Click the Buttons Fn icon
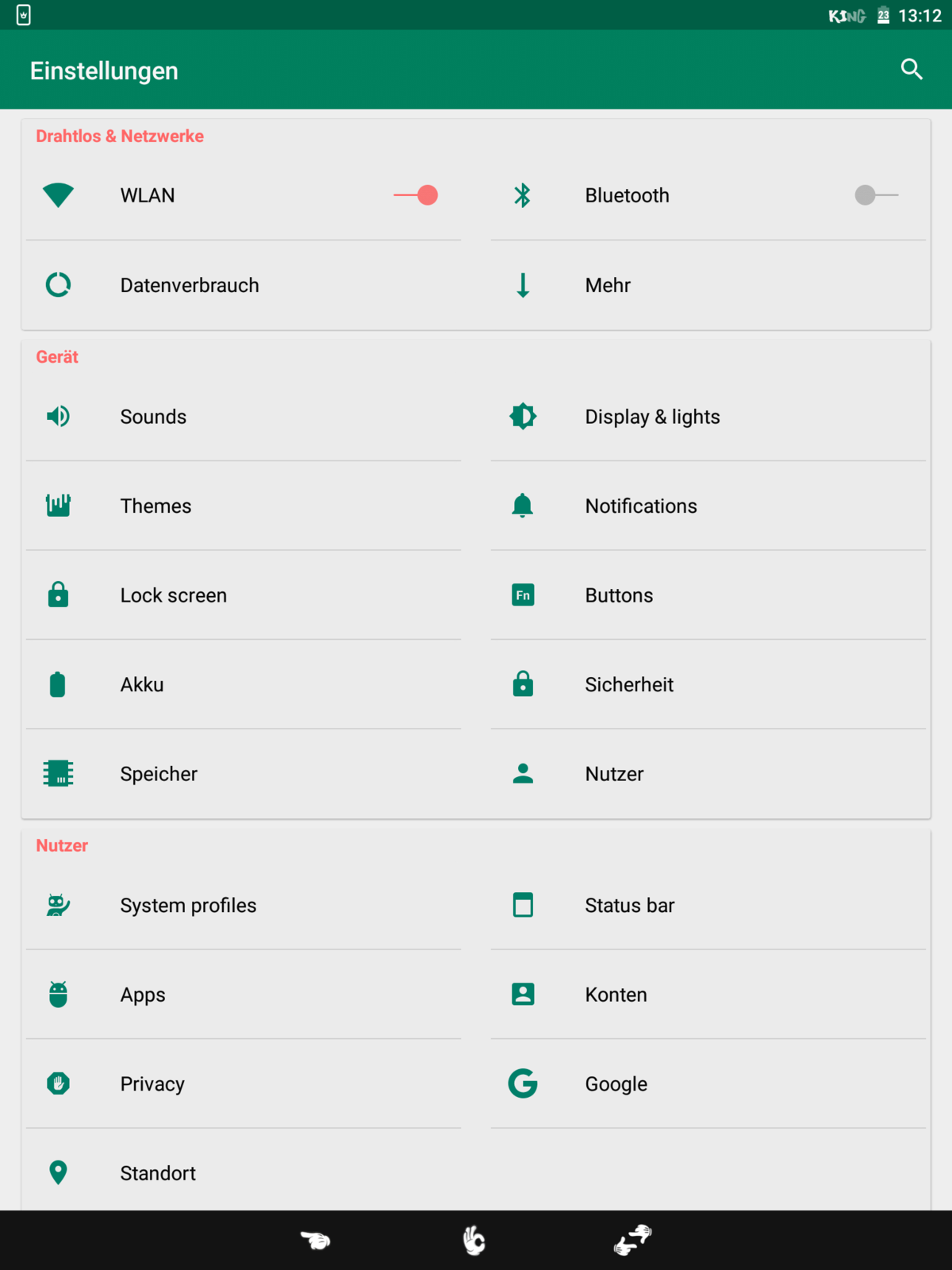The width and height of the screenshot is (952, 1270). [523, 595]
